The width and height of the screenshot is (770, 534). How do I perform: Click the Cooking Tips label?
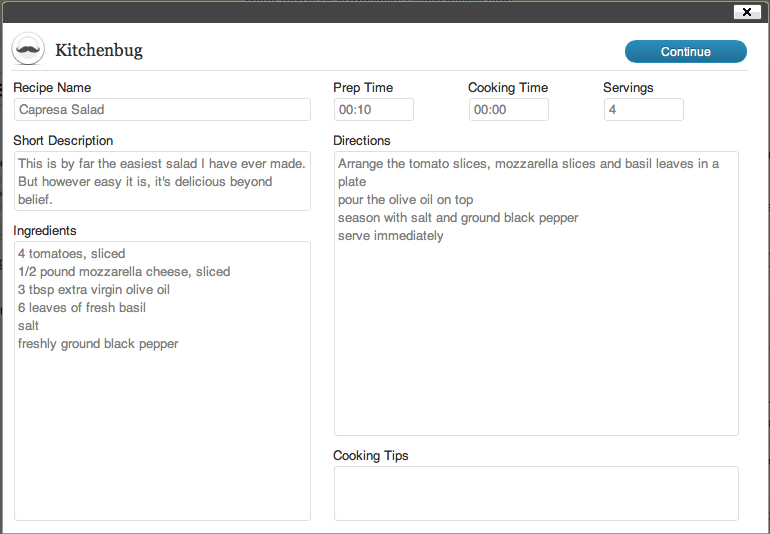coord(371,455)
